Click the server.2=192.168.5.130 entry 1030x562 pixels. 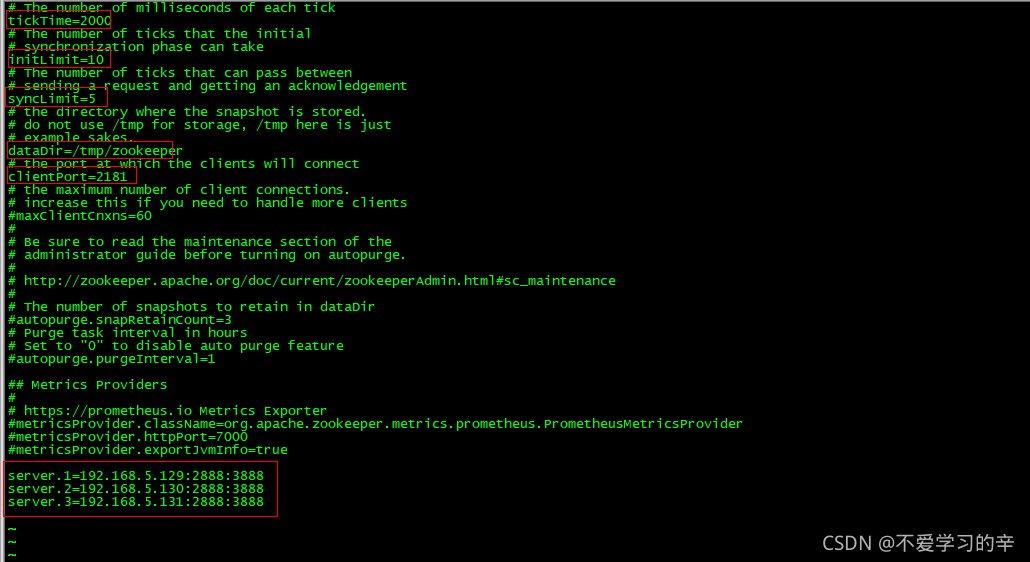tap(136, 489)
